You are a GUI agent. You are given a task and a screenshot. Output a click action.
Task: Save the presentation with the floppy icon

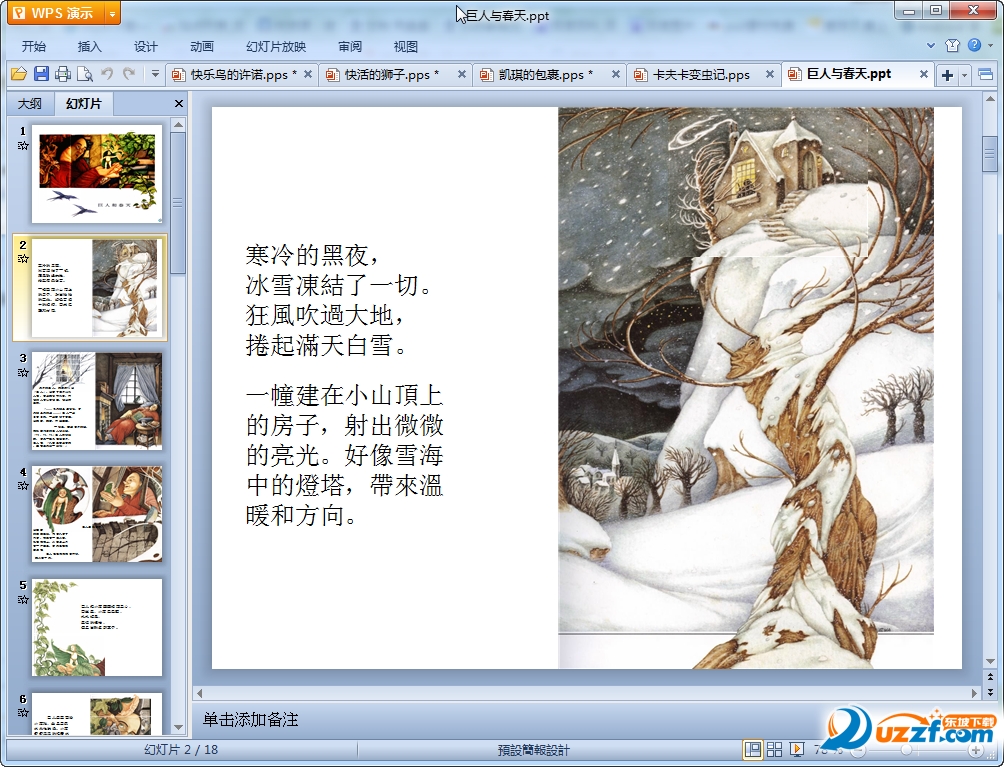pos(41,74)
